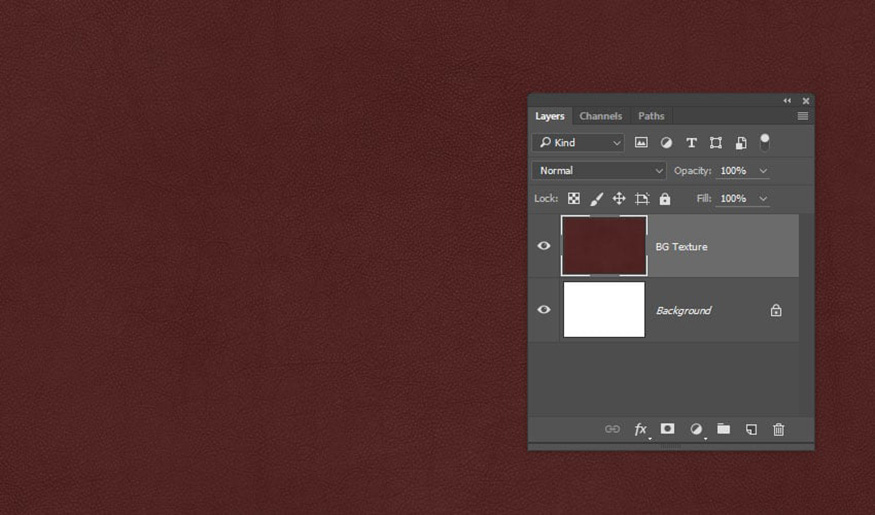
Task: Enable lock transparent pixels
Action: (574, 199)
